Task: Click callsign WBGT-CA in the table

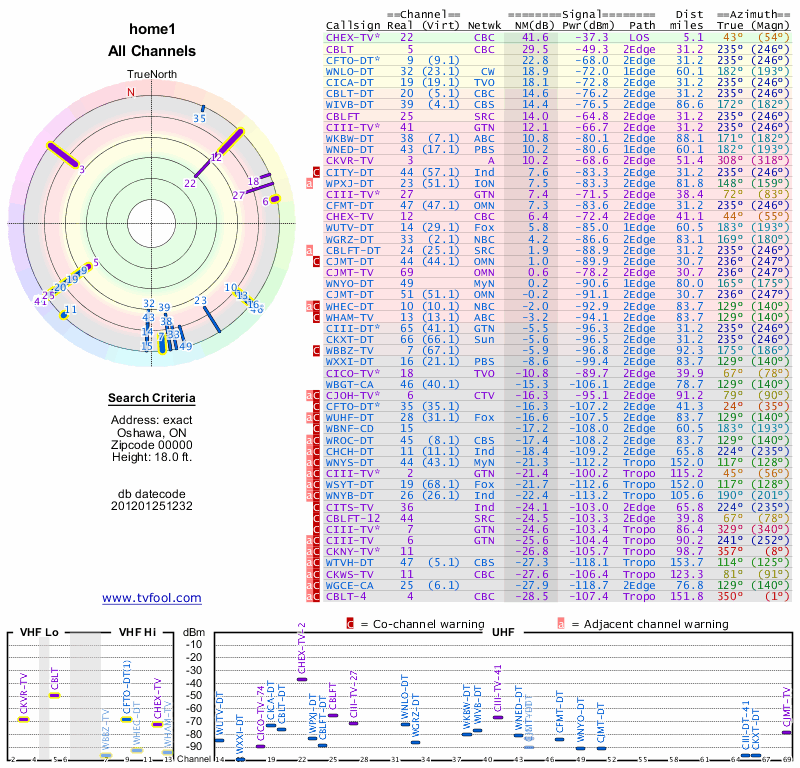Action: 350,384
